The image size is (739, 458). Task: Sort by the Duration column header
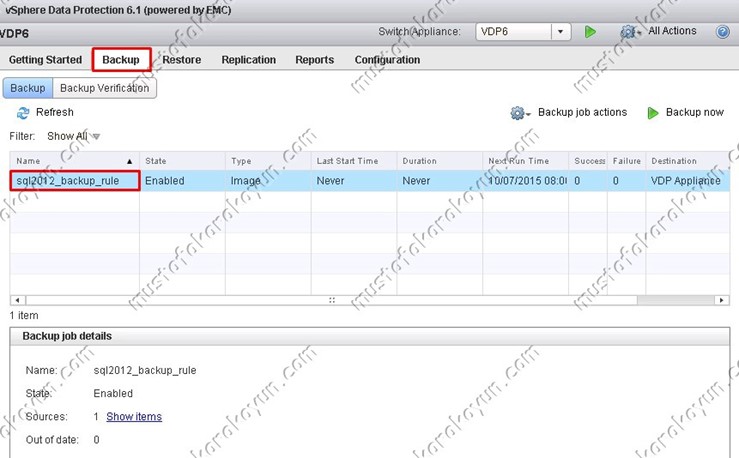click(439, 161)
